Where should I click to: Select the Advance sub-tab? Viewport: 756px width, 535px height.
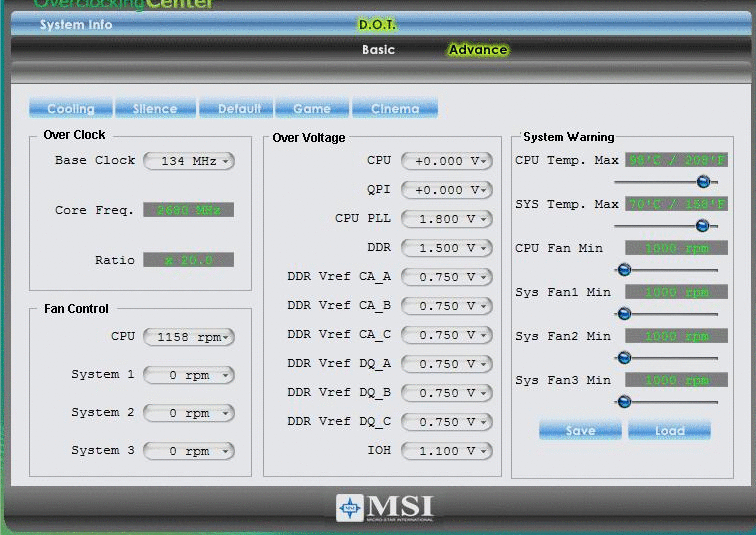click(478, 50)
